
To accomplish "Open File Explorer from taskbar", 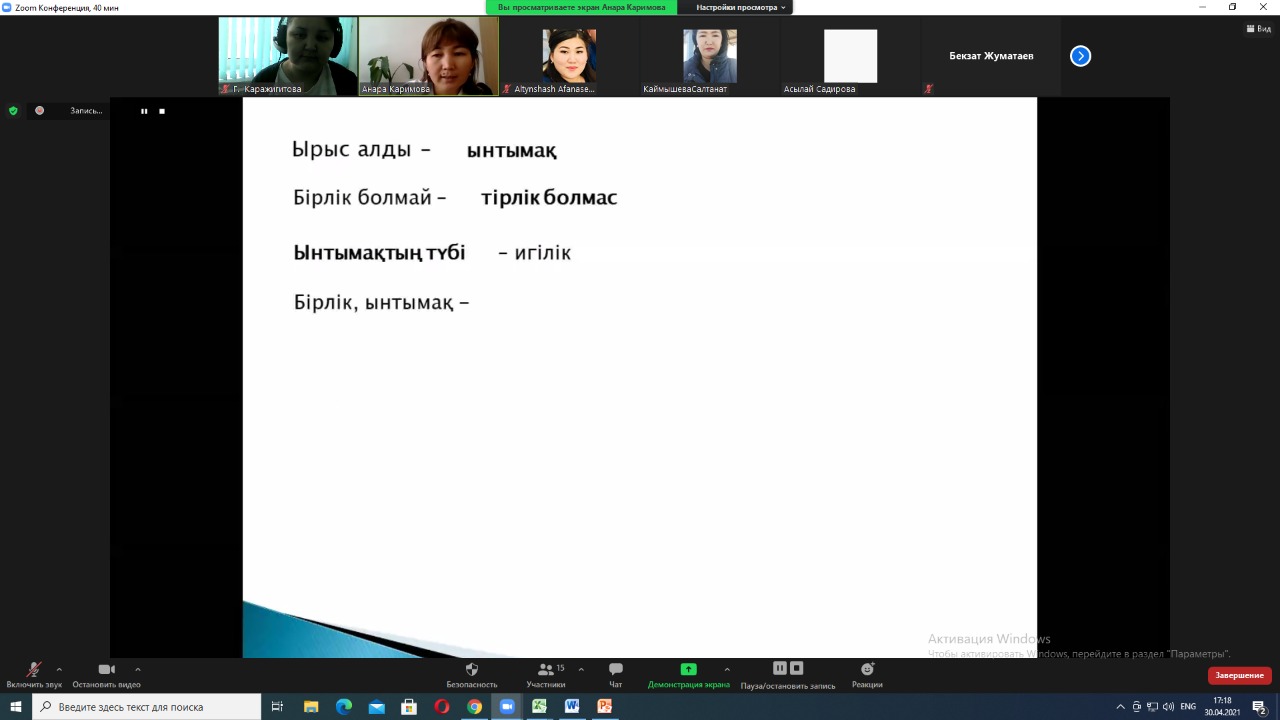I will [310, 706].
